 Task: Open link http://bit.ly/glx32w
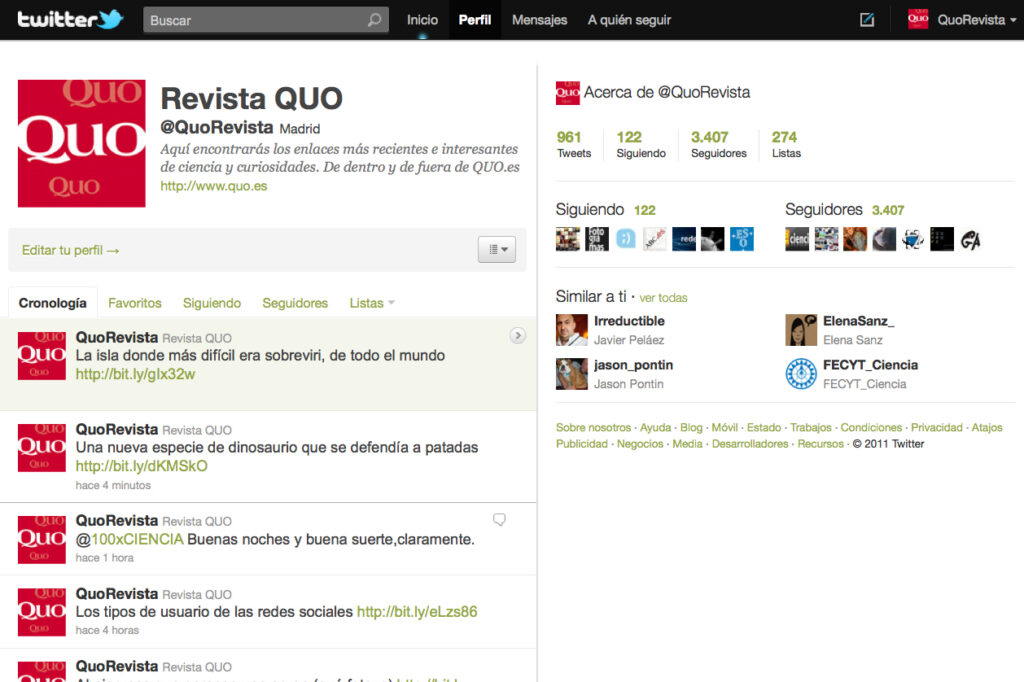coord(135,374)
